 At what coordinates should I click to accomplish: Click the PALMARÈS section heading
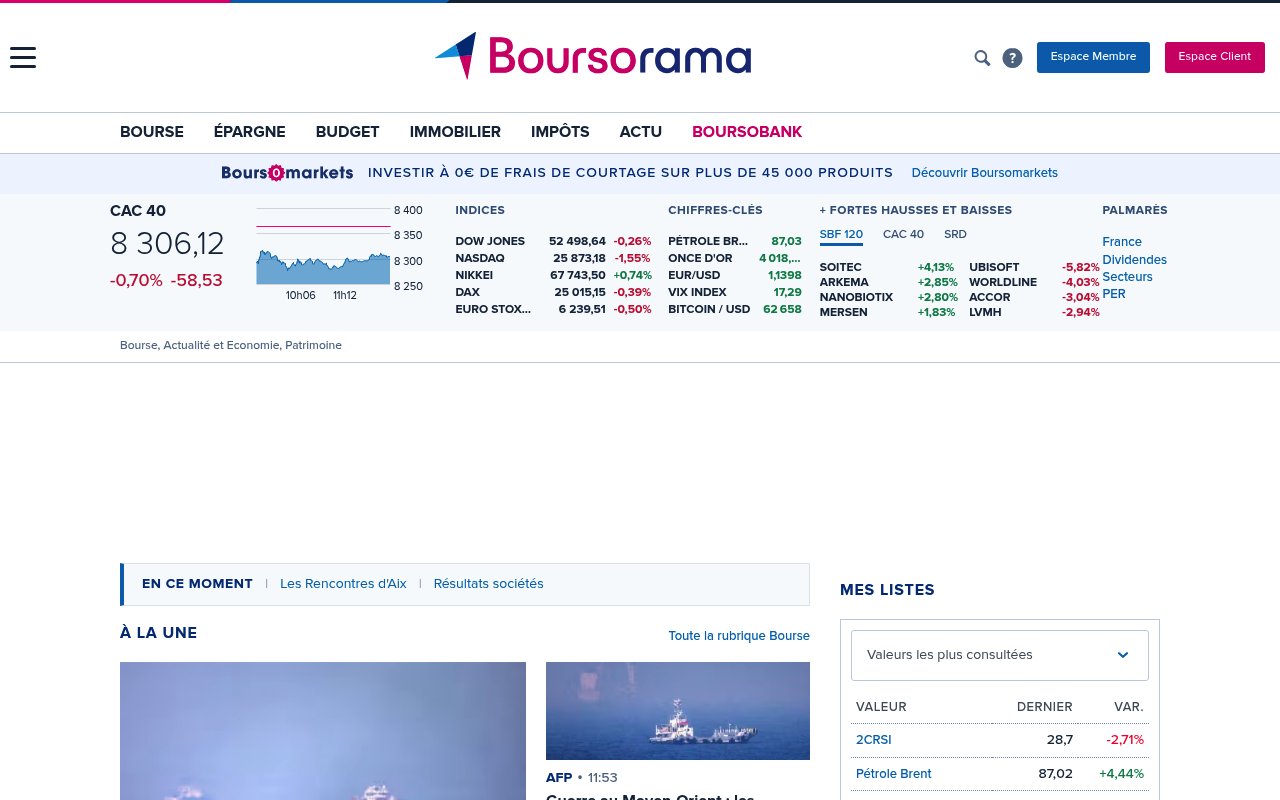pyautogui.click(x=1135, y=210)
